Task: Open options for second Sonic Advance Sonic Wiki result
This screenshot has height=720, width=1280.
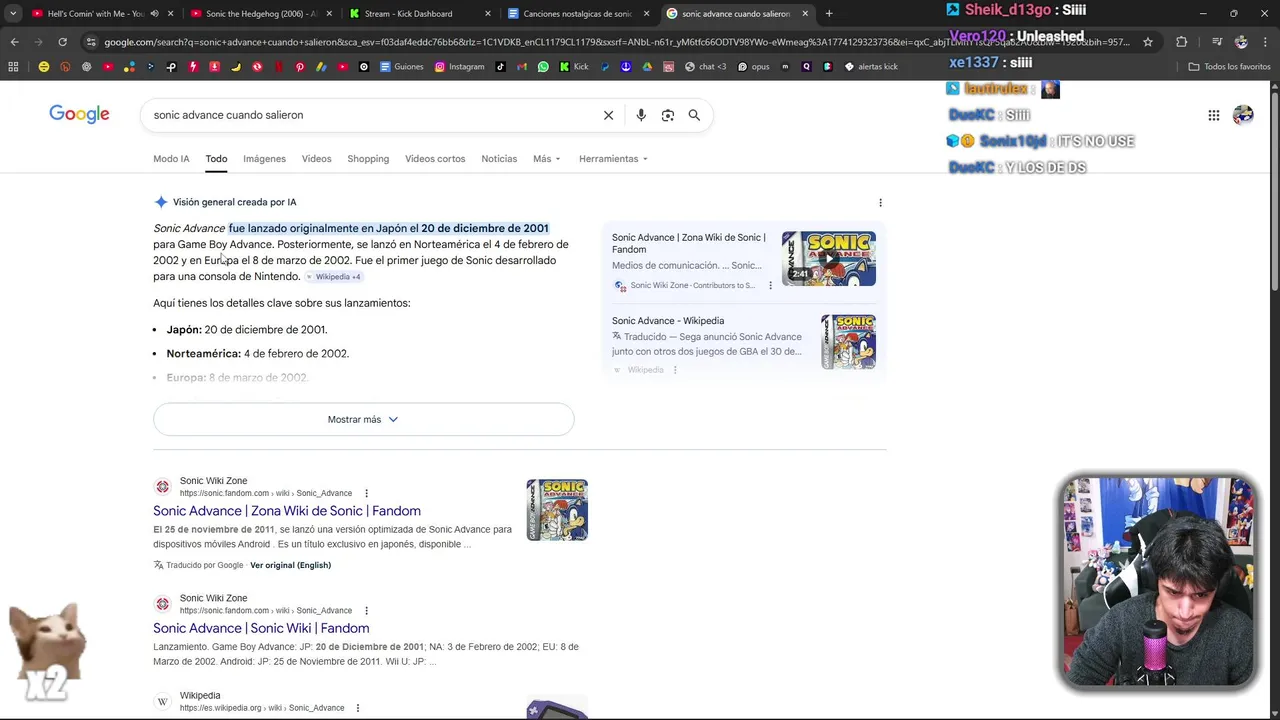Action: point(366,610)
